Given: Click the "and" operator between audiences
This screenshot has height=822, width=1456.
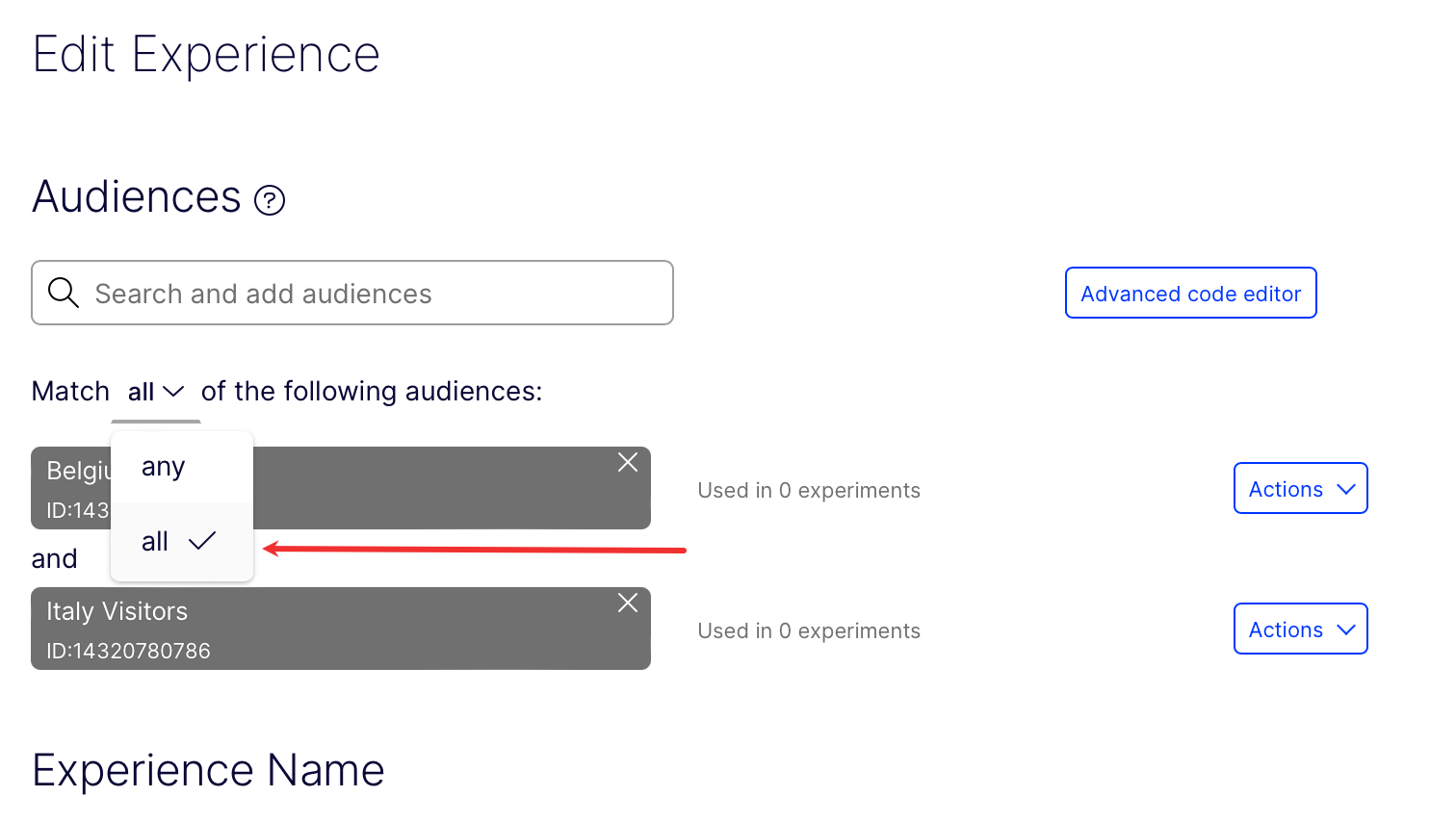Looking at the screenshot, I should [x=55, y=559].
